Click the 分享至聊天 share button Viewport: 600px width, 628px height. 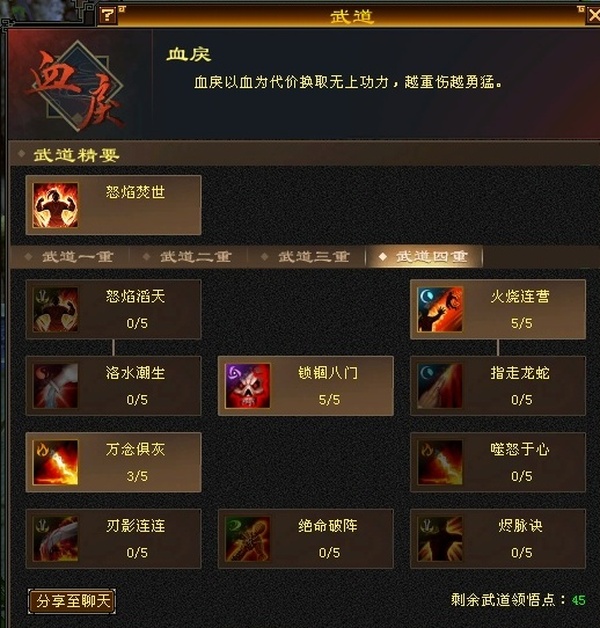pos(72,601)
